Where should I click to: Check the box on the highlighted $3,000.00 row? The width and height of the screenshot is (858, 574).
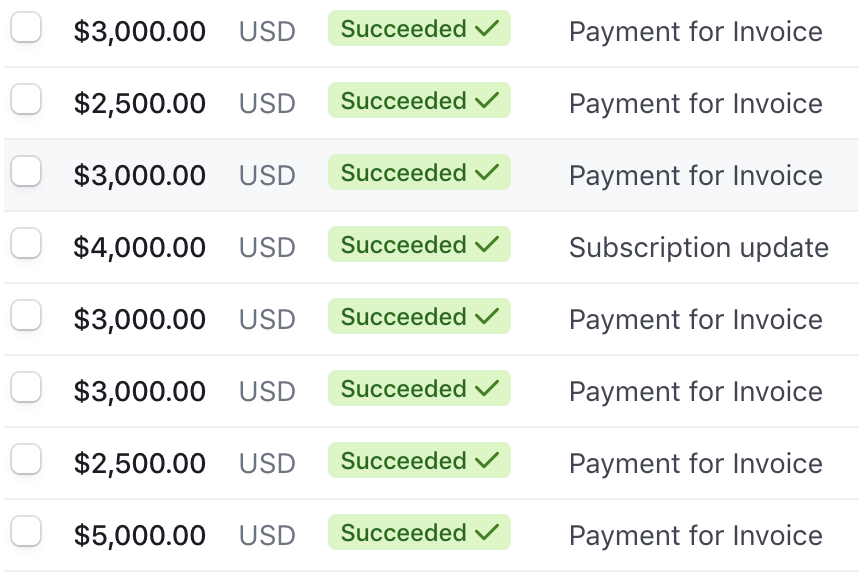point(26,171)
